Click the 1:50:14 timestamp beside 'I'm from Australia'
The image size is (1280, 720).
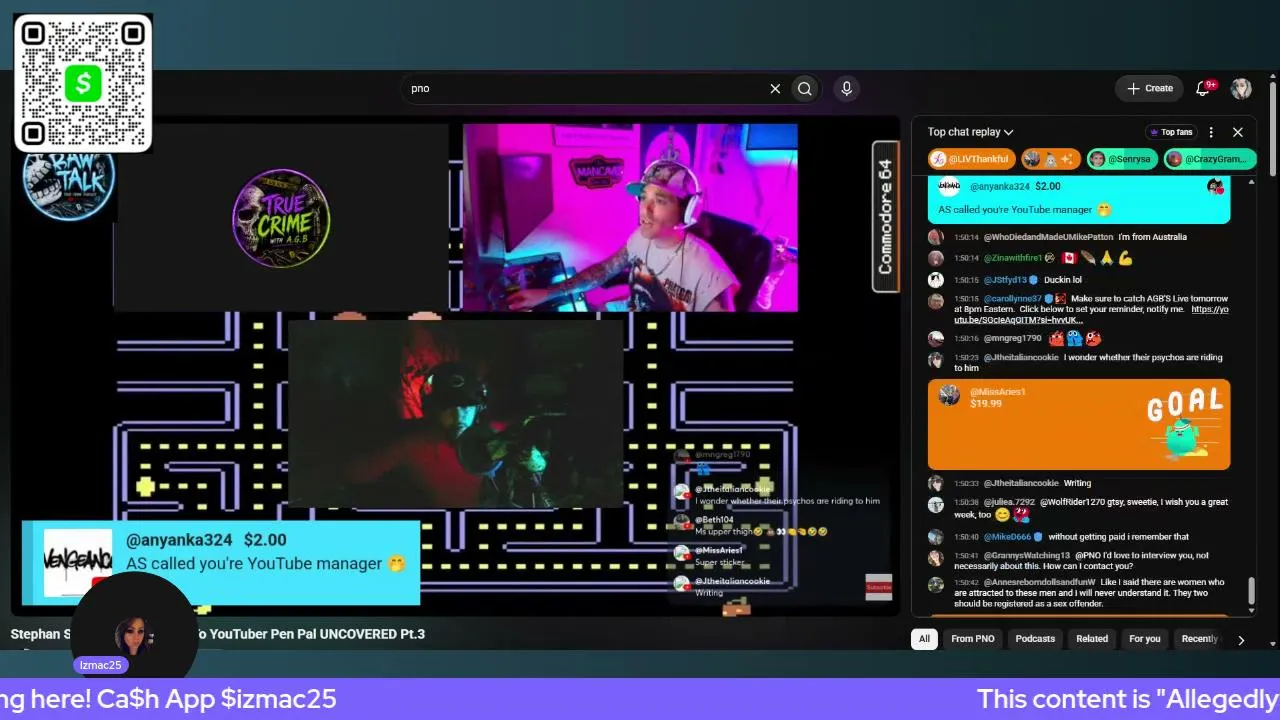pos(966,238)
